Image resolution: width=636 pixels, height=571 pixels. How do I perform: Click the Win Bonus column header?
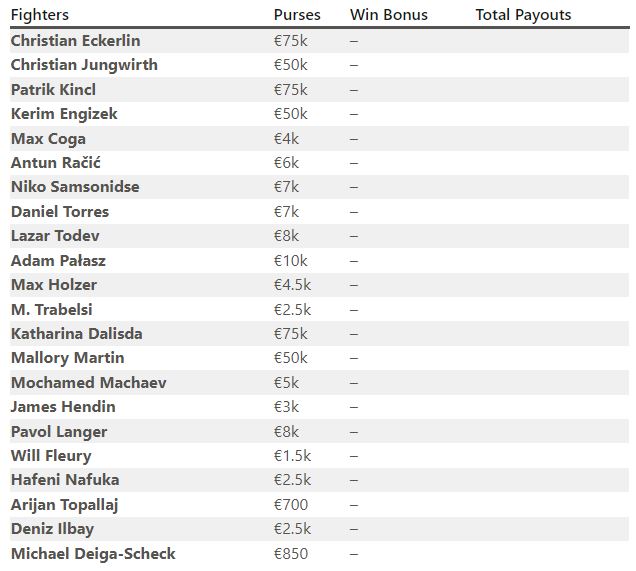point(389,15)
